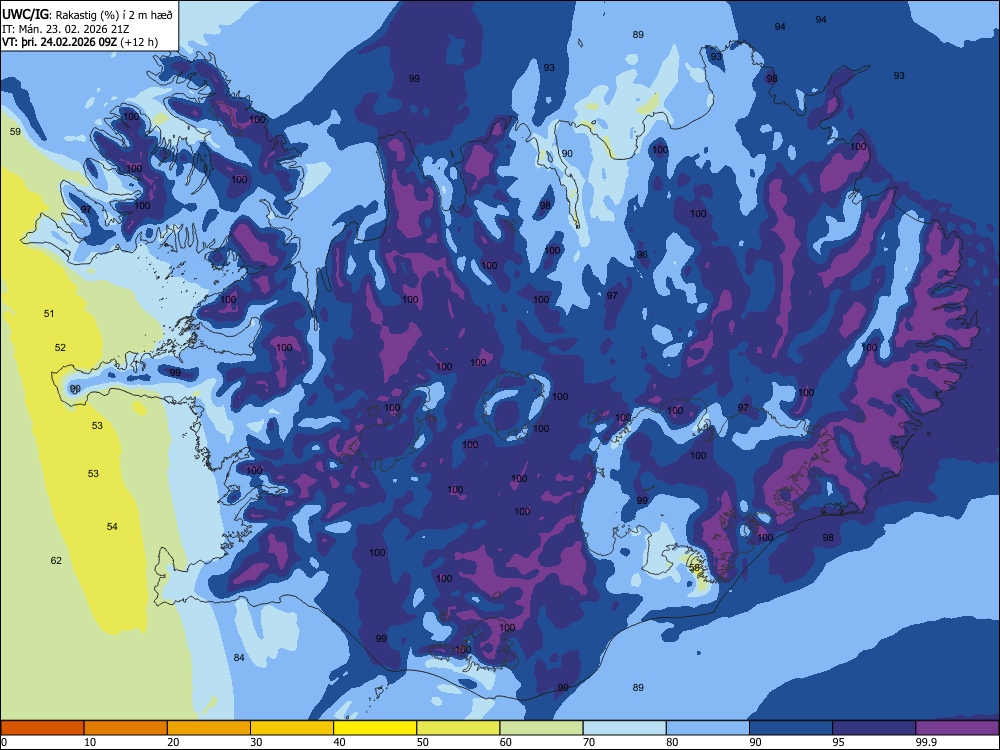Select the purple 99.9+ legend swatch

pyautogui.click(x=957, y=728)
